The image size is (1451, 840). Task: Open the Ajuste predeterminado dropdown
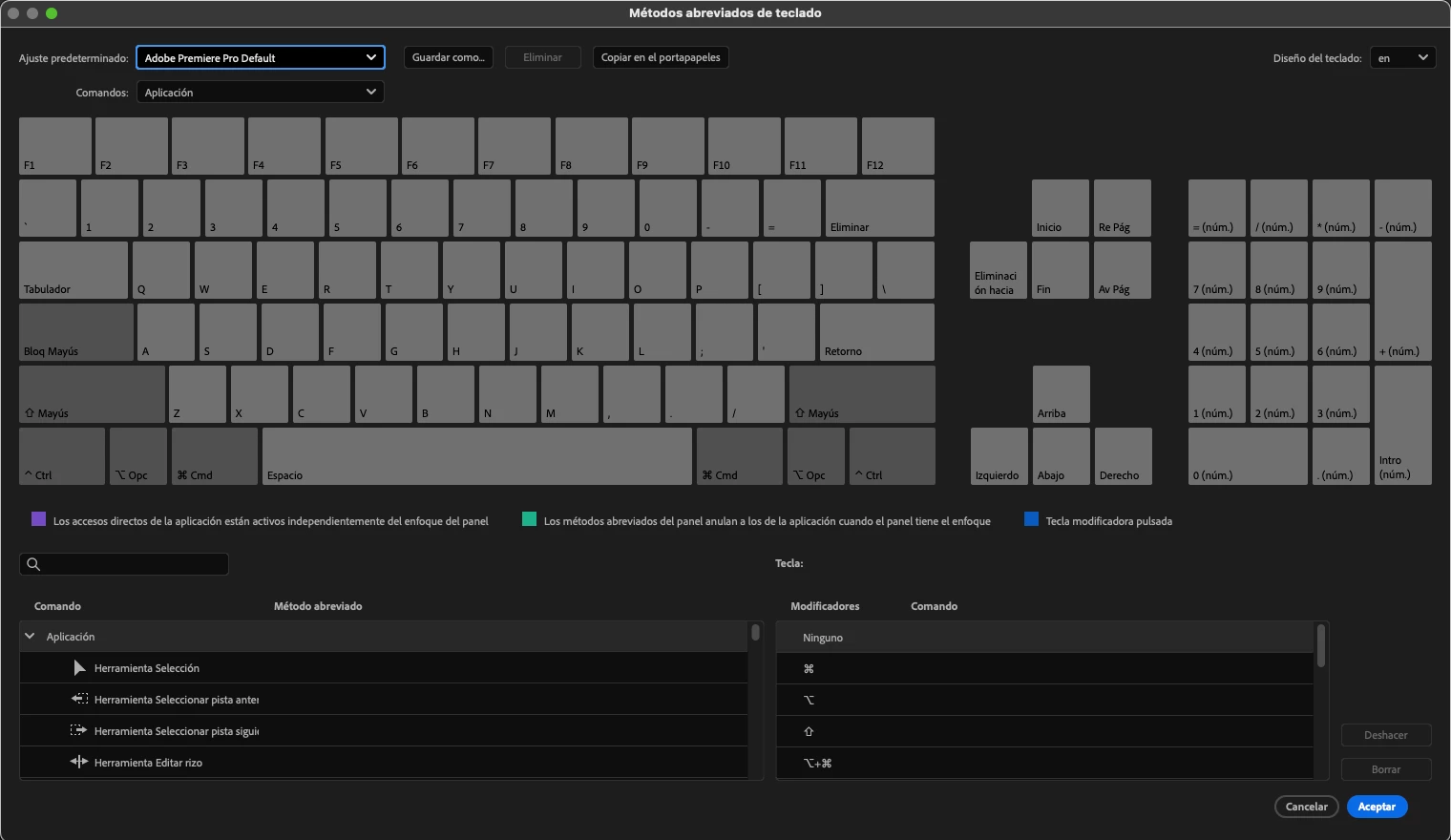click(x=261, y=58)
